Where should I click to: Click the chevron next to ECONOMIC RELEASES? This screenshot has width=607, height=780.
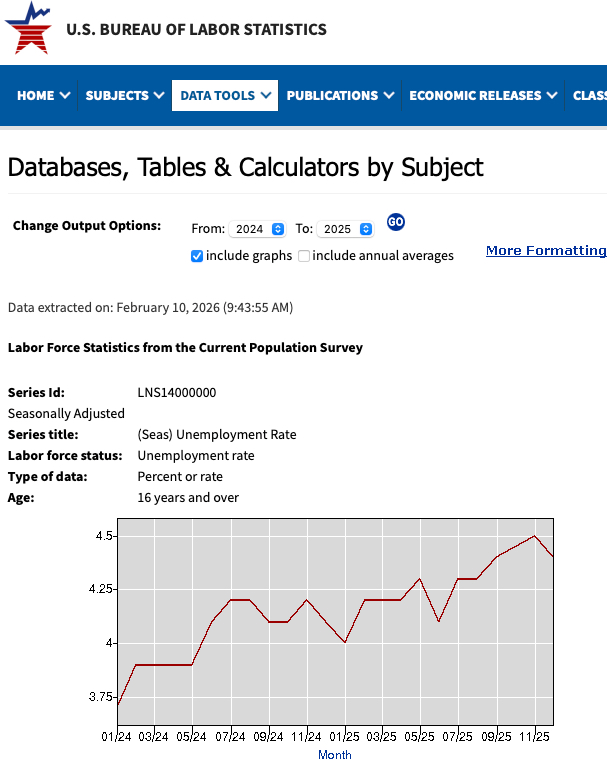(x=550, y=96)
